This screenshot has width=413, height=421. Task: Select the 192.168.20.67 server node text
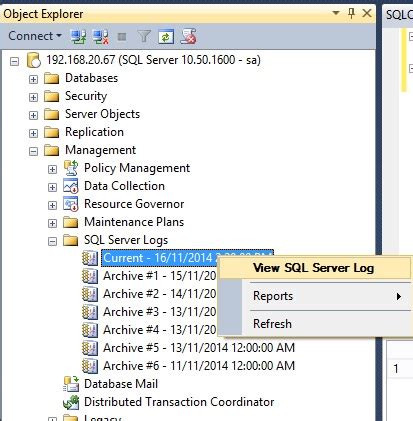click(153, 60)
